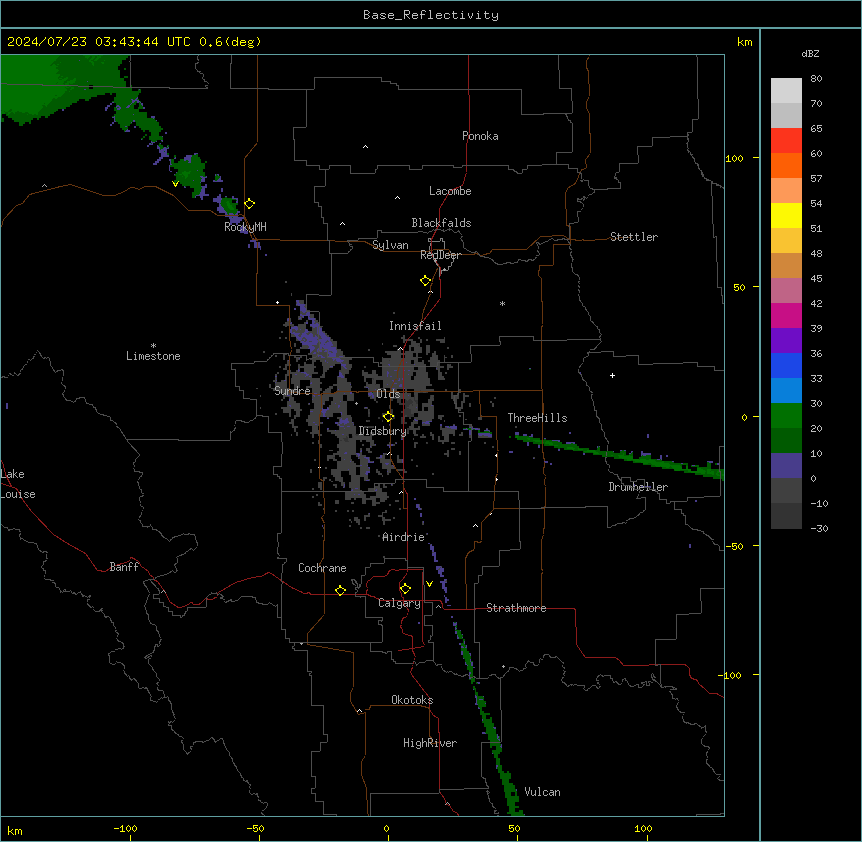Viewport: 862px width, 842px height.
Task: Select the slate purple swatch for 0-10 dBZ
Action: coord(786,466)
